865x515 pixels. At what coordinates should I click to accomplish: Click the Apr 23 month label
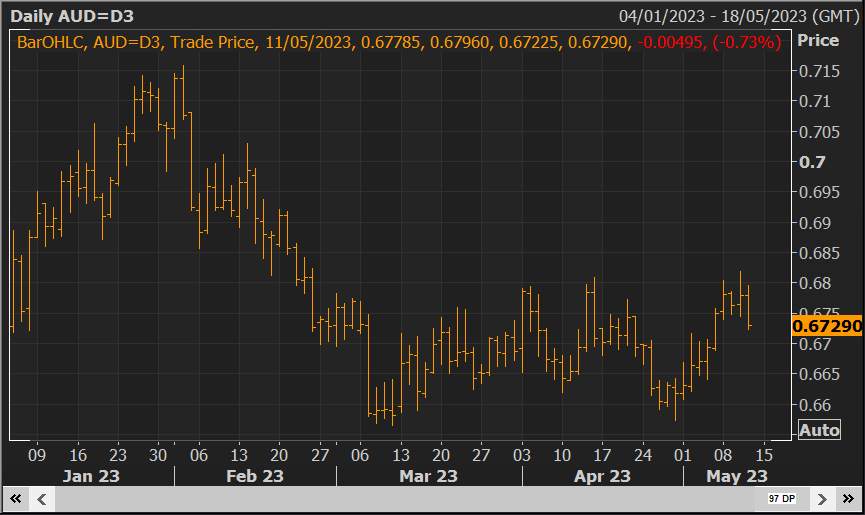[x=602, y=476]
